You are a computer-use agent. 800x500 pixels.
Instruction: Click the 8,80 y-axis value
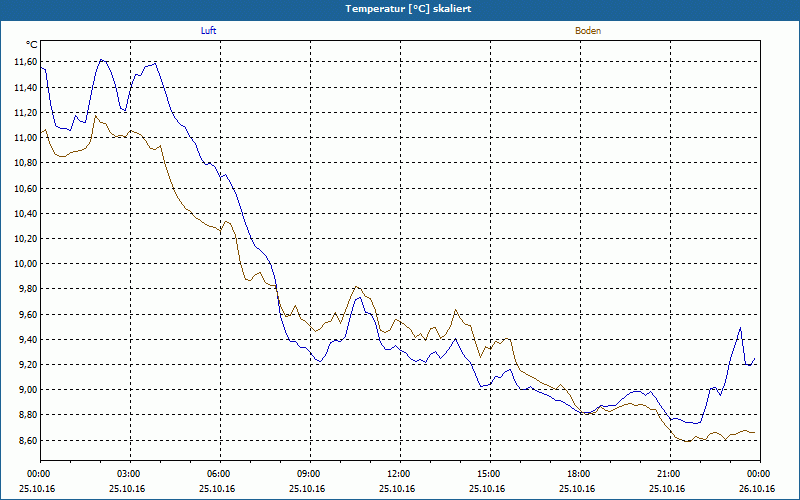point(29,415)
